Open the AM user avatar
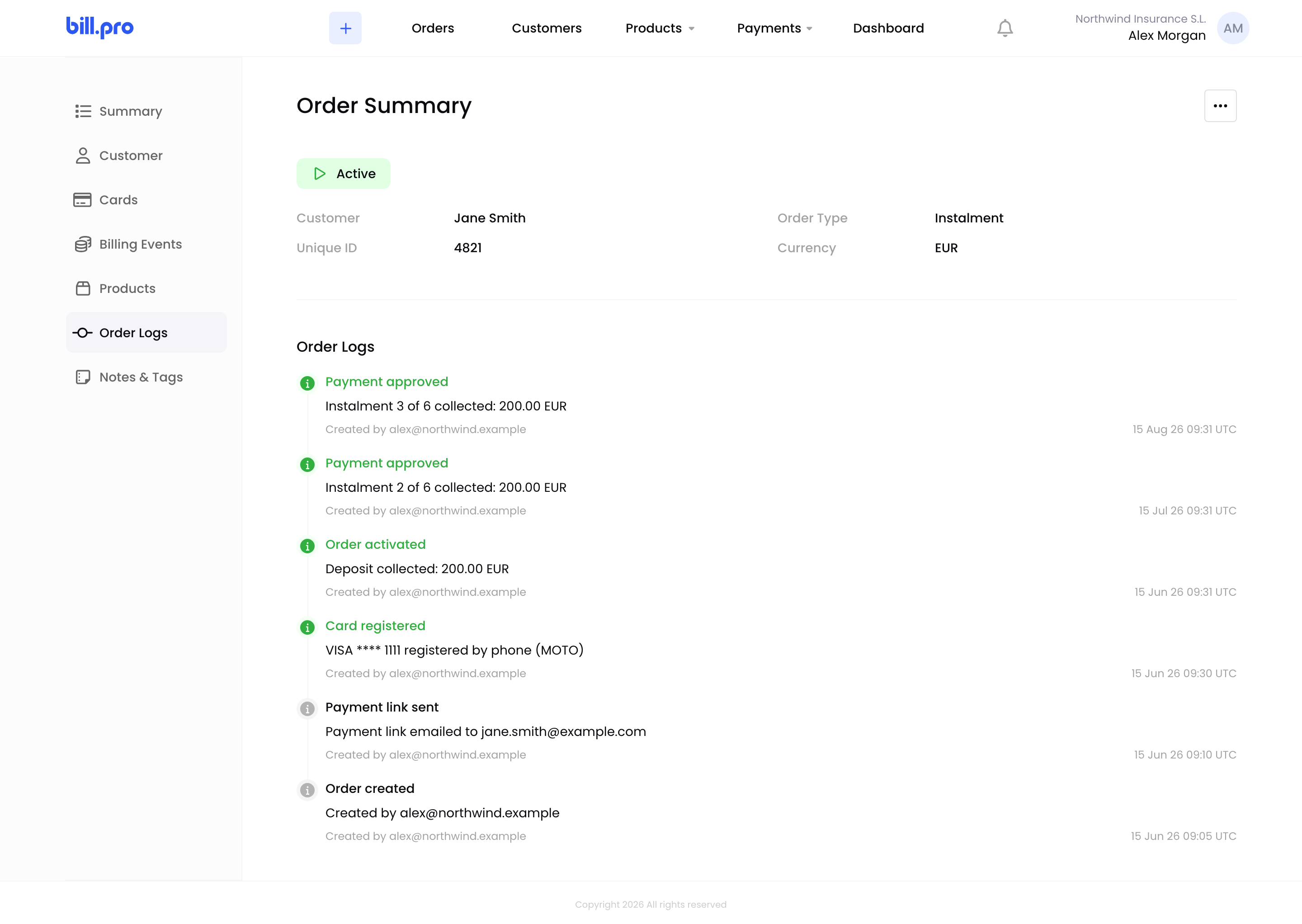 [1233, 28]
